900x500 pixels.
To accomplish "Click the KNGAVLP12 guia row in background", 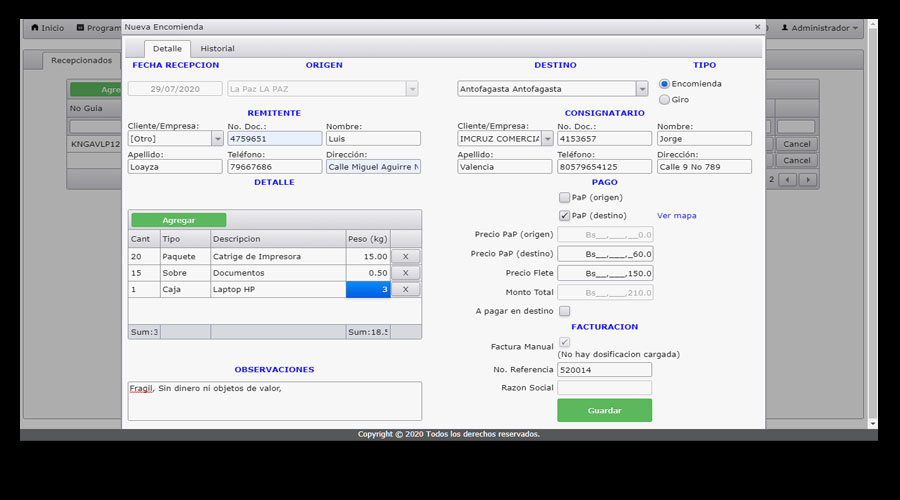I will pyautogui.click(x=95, y=144).
